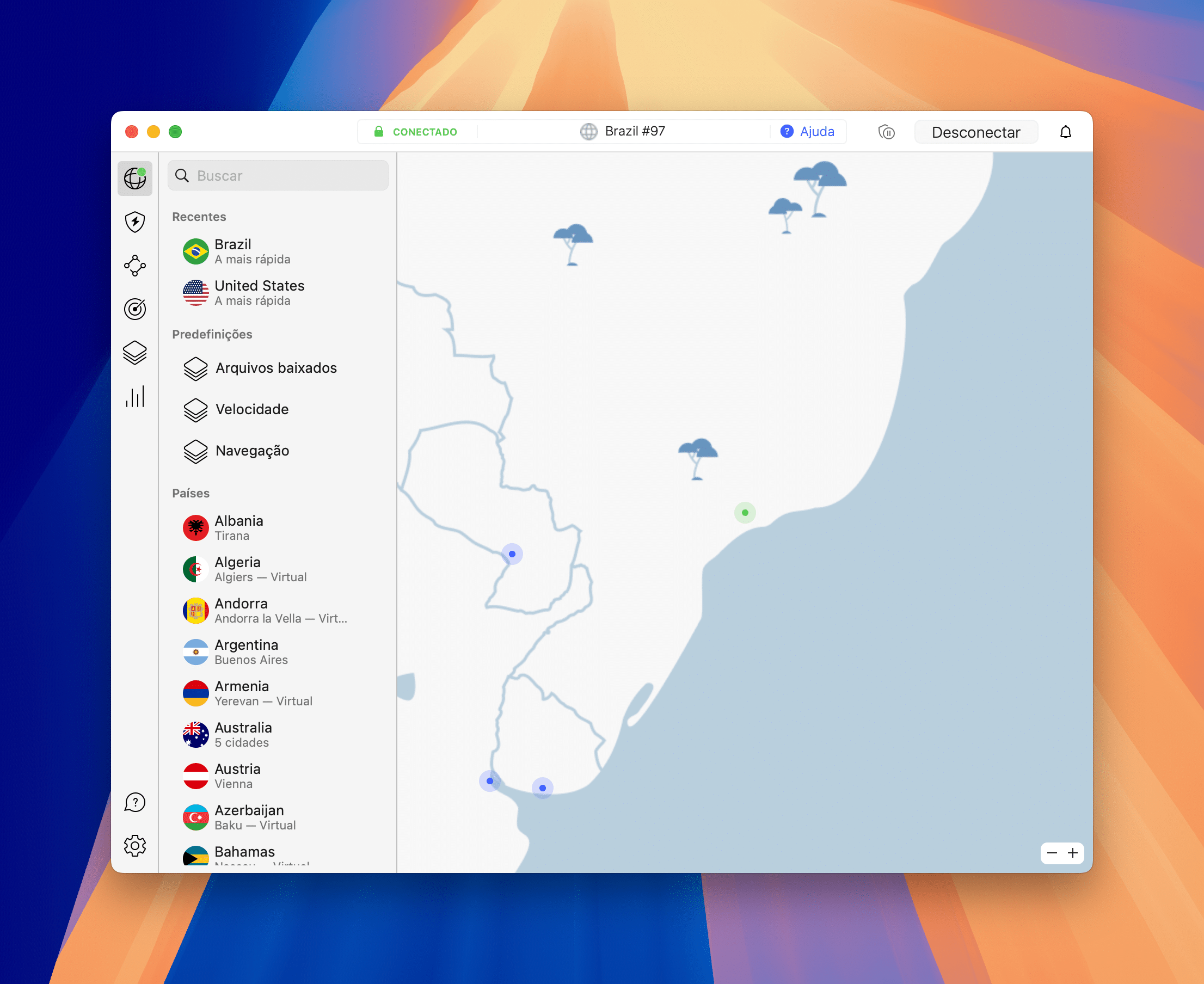1204x984 pixels.
Task: Select the Velocidade preset
Action: coord(278,410)
